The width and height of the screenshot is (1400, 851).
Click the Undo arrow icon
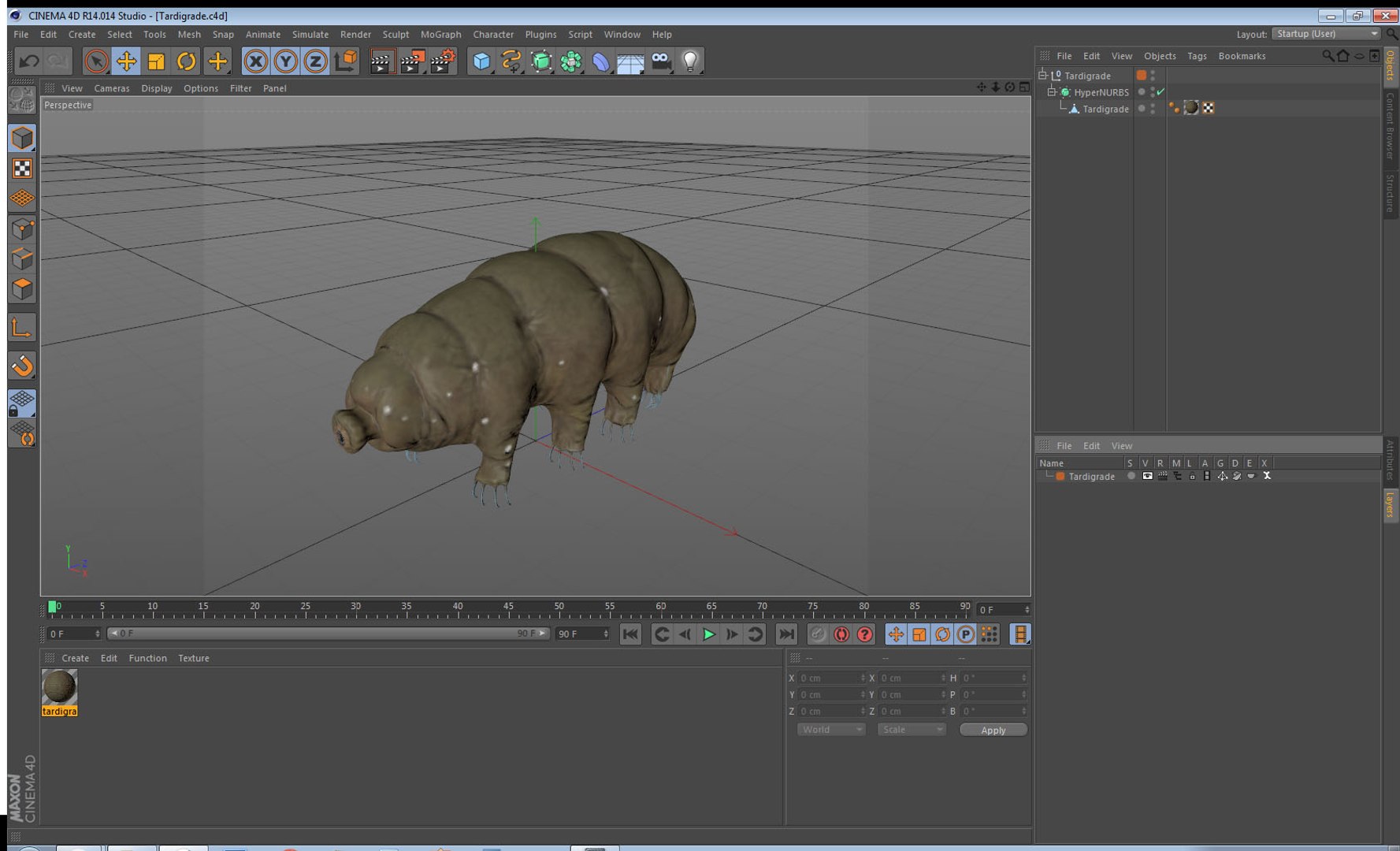(x=29, y=61)
